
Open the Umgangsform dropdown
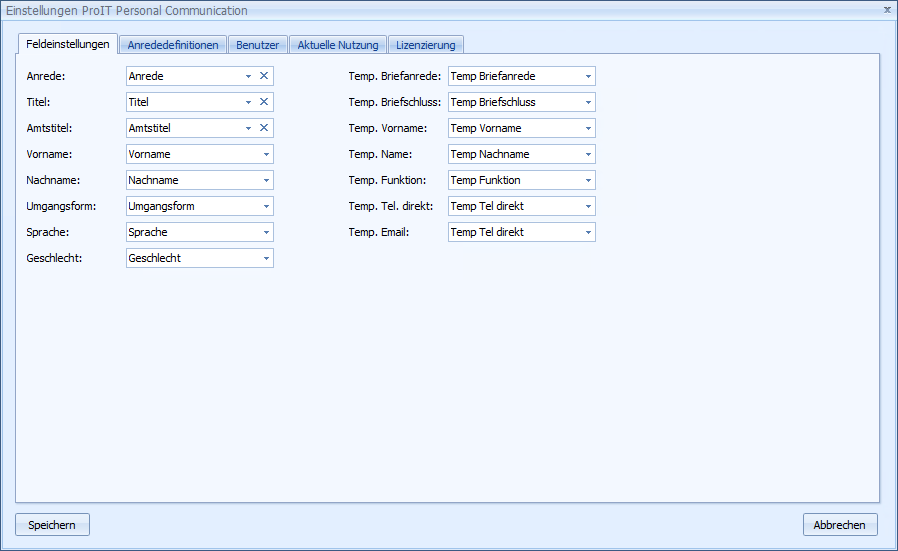(266, 206)
